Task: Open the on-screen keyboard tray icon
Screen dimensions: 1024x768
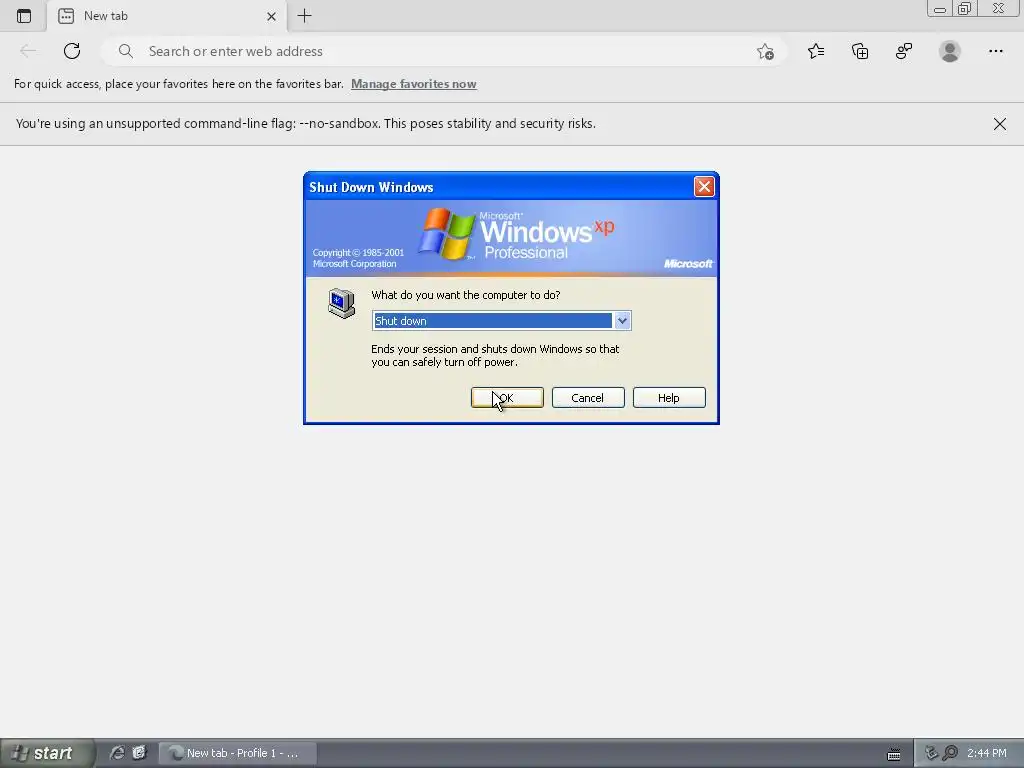Action: coord(893,754)
